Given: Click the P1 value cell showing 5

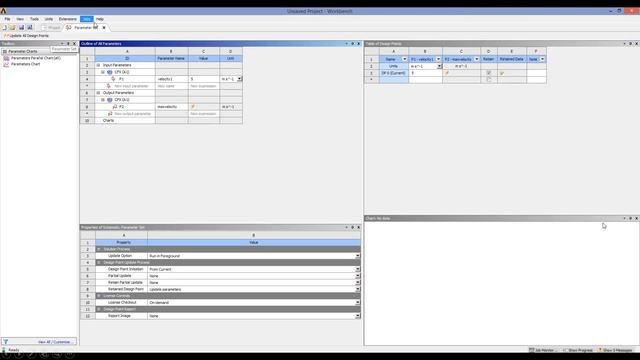Looking at the screenshot, I should tap(204, 79).
